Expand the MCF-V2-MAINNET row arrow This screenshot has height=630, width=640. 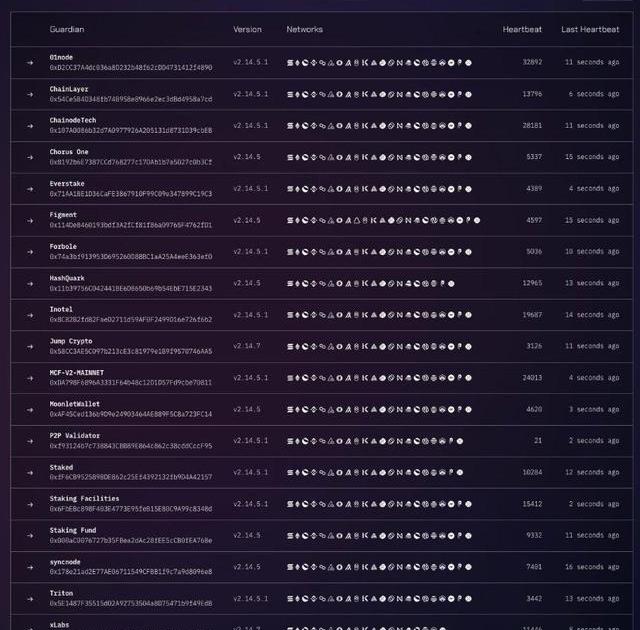coord(30,378)
